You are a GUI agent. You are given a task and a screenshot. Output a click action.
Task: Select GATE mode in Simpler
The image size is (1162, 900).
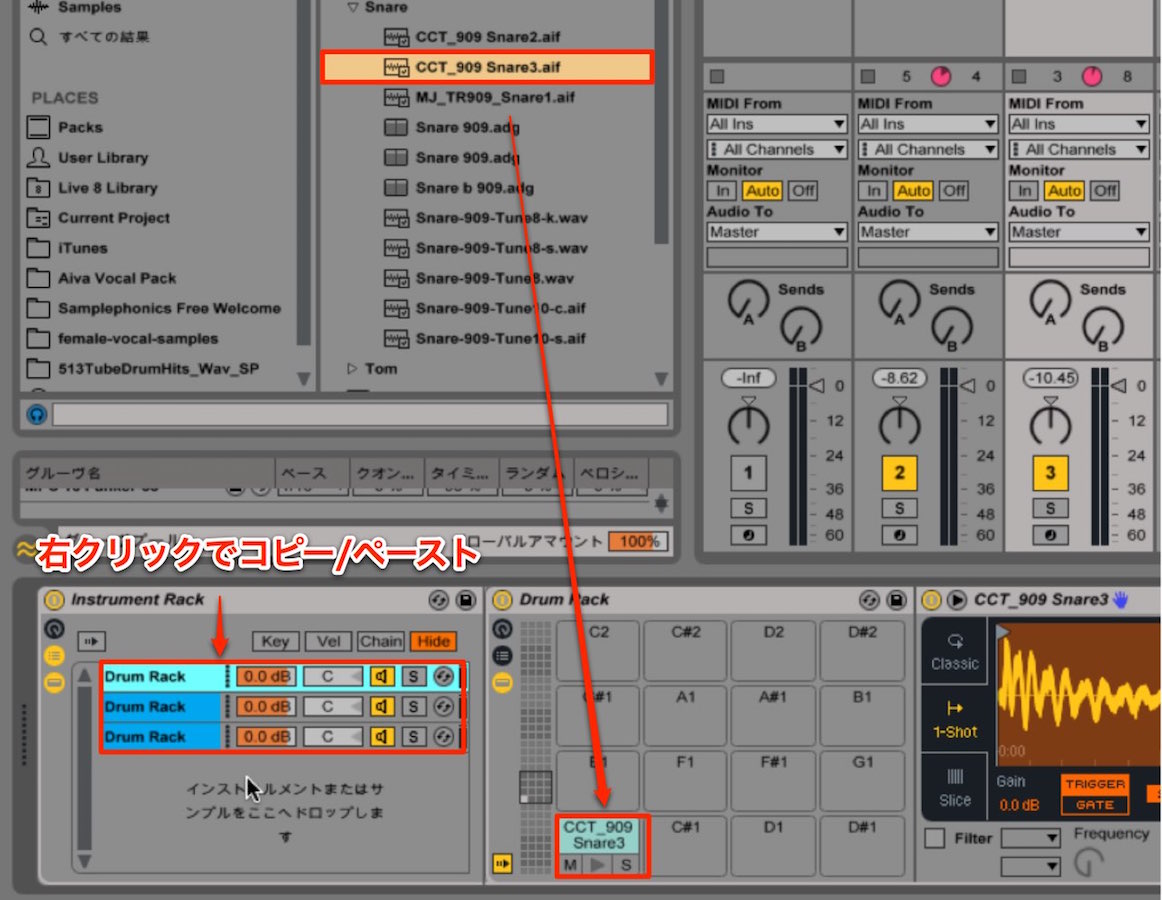(x=1095, y=804)
